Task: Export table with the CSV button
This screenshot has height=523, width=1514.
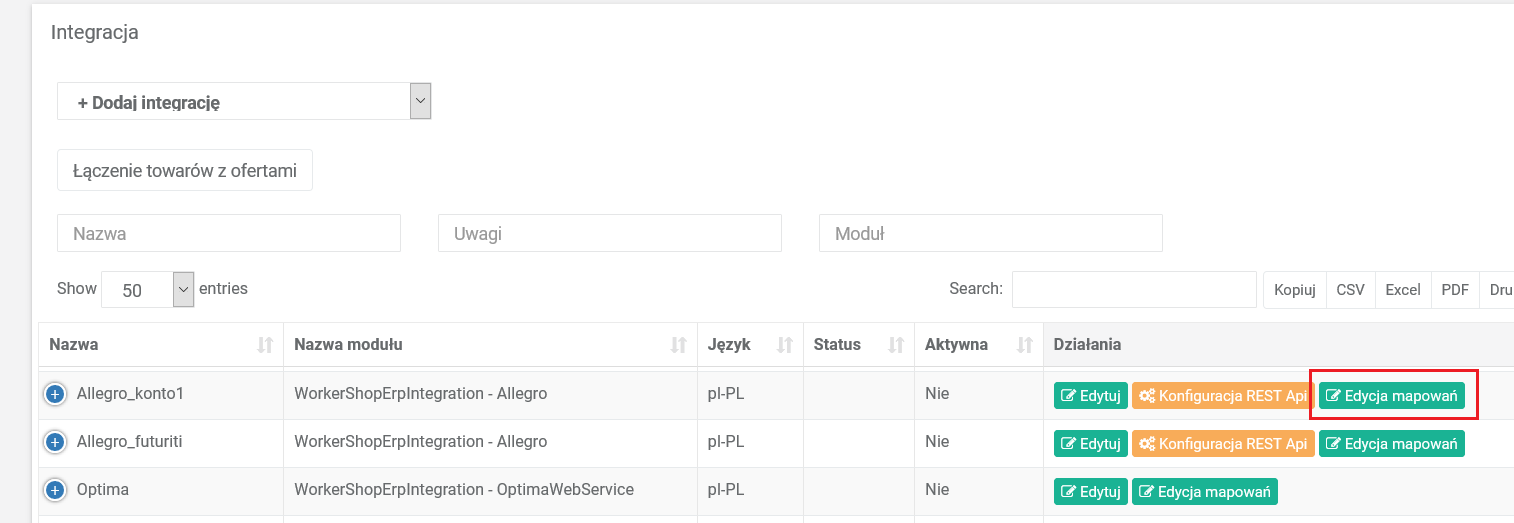Action: [x=1350, y=290]
